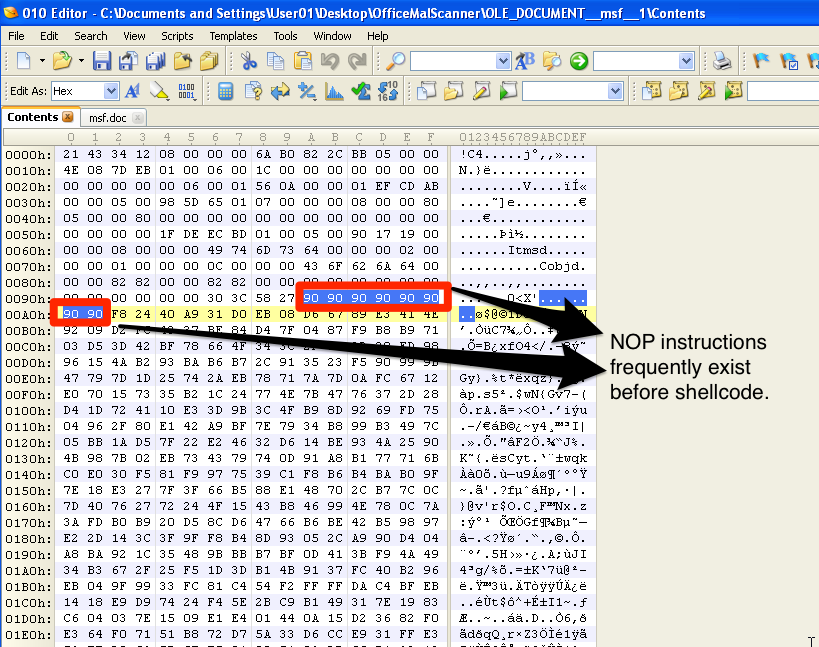The image size is (819, 647).
Task: Click the Print icon
Action: (721, 62)
